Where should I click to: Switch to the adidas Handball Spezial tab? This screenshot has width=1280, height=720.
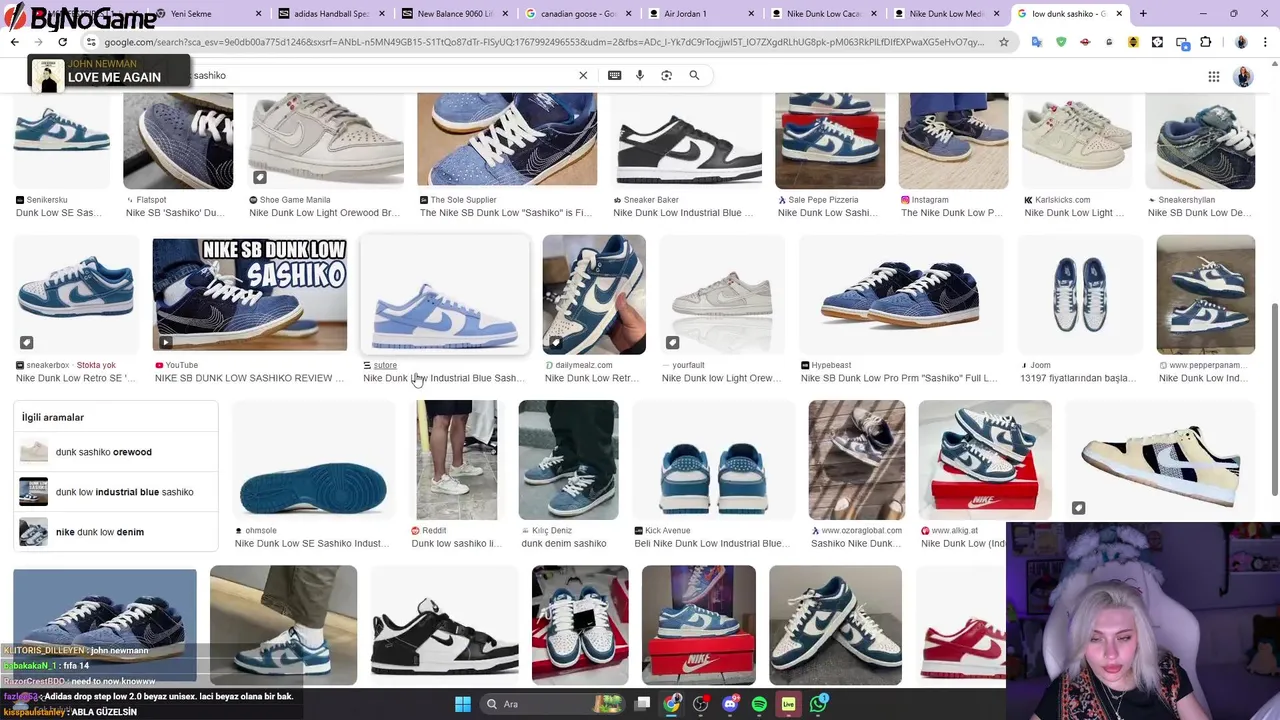(x=330, y=14)
